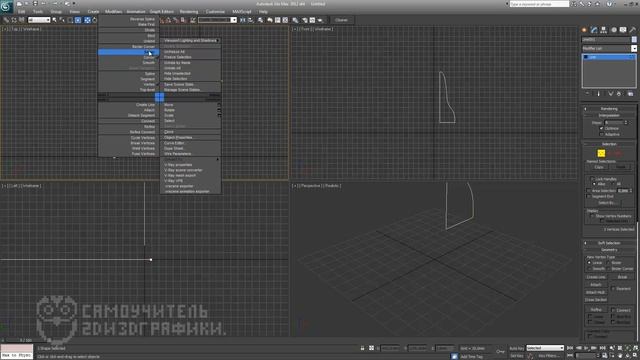Choose highlighted Bezier in quad menu

129,52
